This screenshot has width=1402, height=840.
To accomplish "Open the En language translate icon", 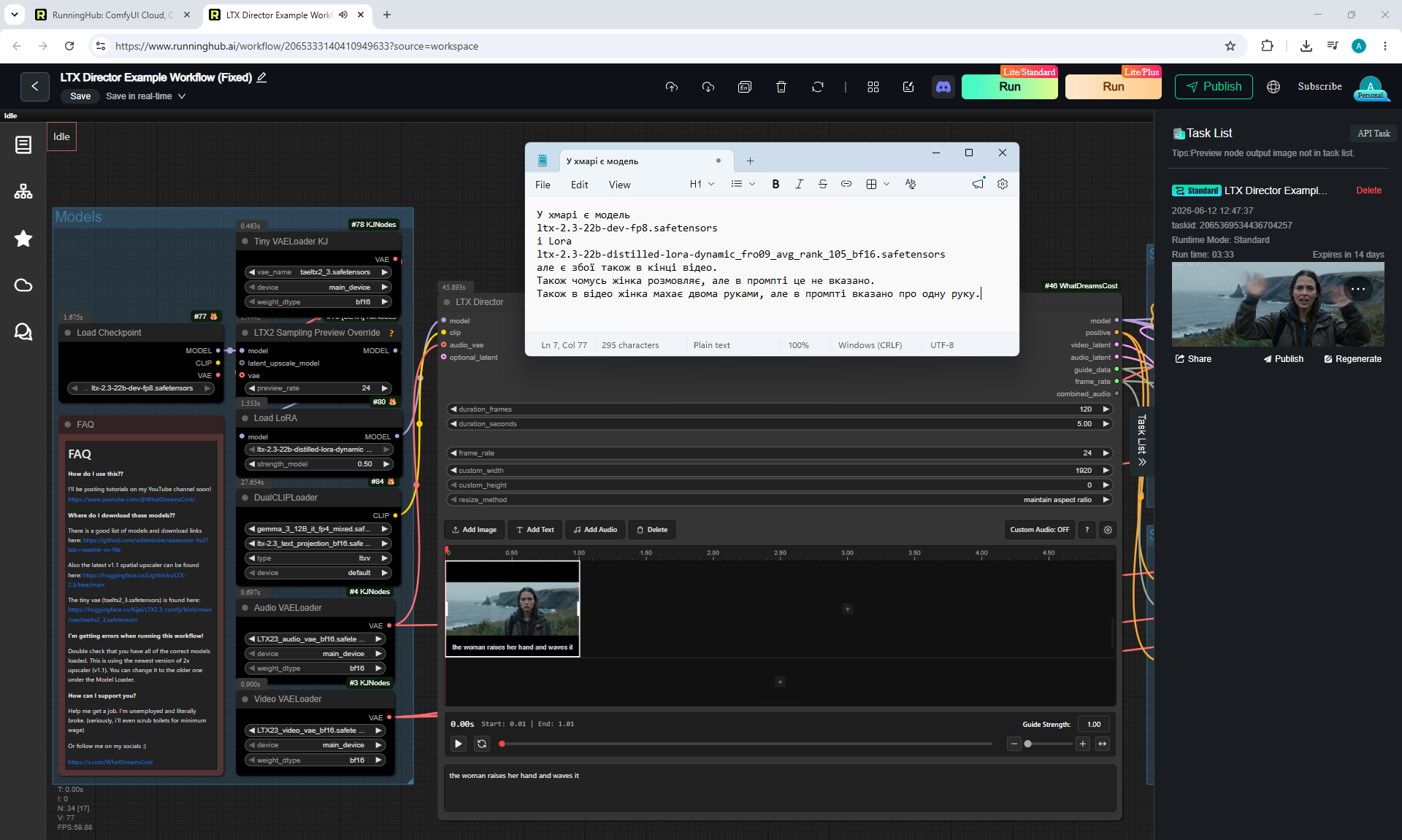I will tap(745, 87).
